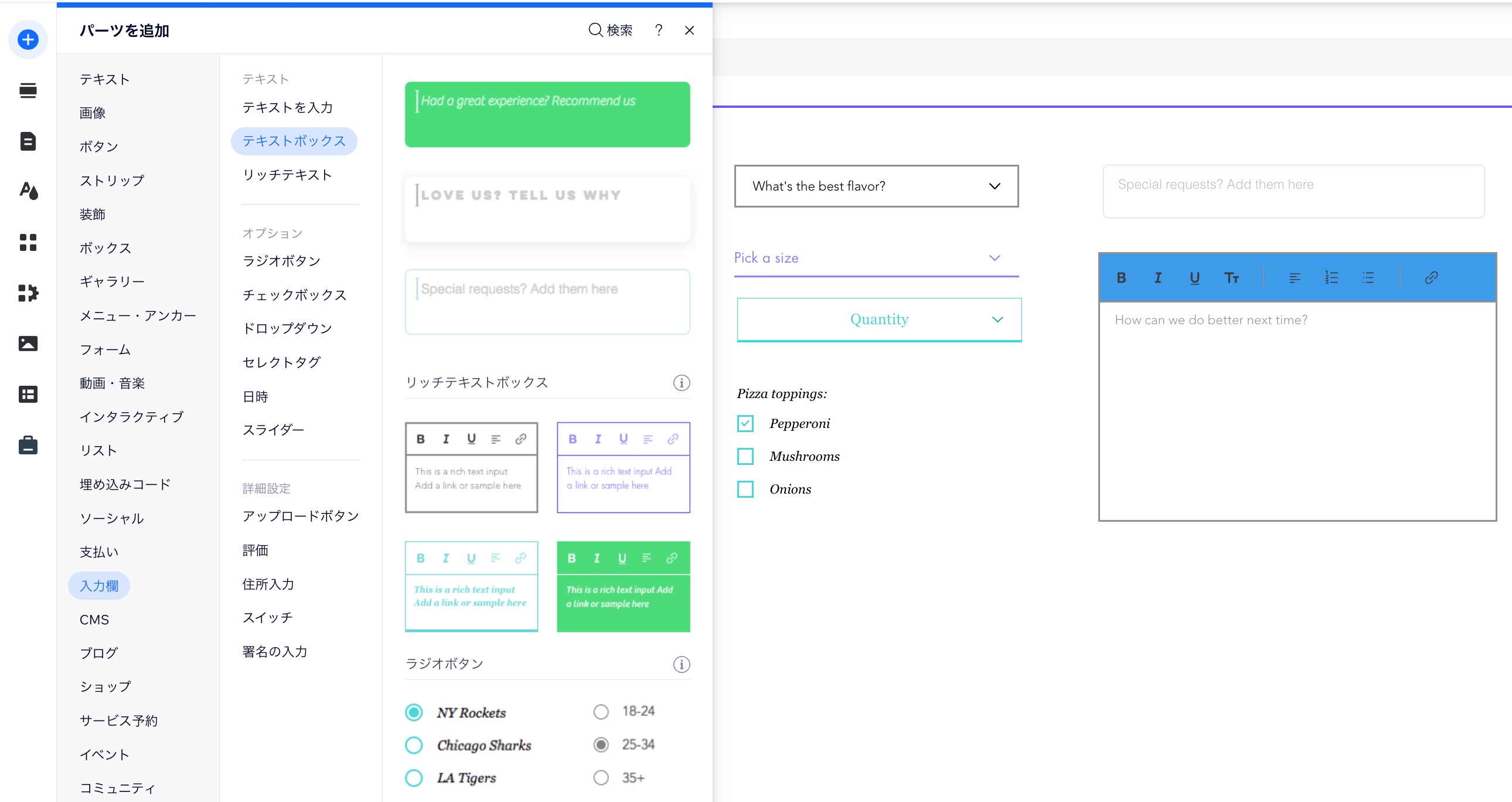
Task: Open the フォーム category
Action: point(105,349)
